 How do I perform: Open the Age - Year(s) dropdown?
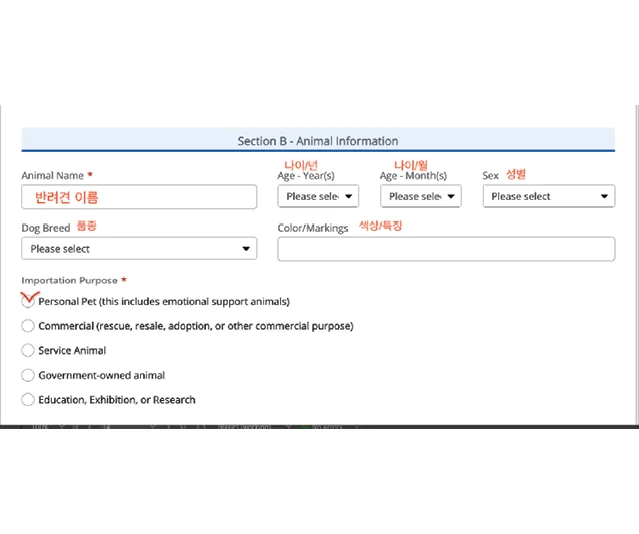click(318, 196)
